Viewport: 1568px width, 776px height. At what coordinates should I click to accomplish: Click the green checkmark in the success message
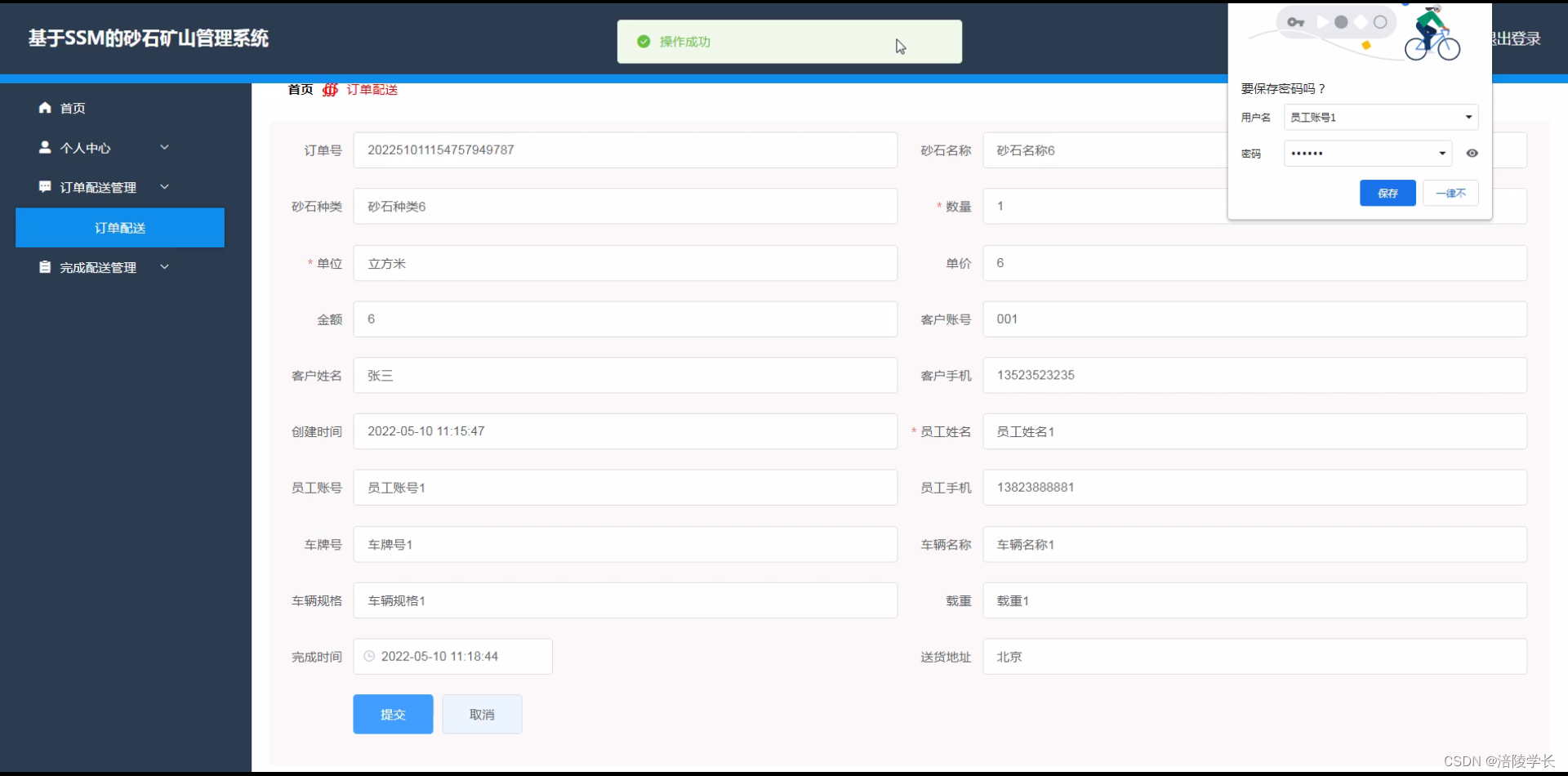click(644, 41)
